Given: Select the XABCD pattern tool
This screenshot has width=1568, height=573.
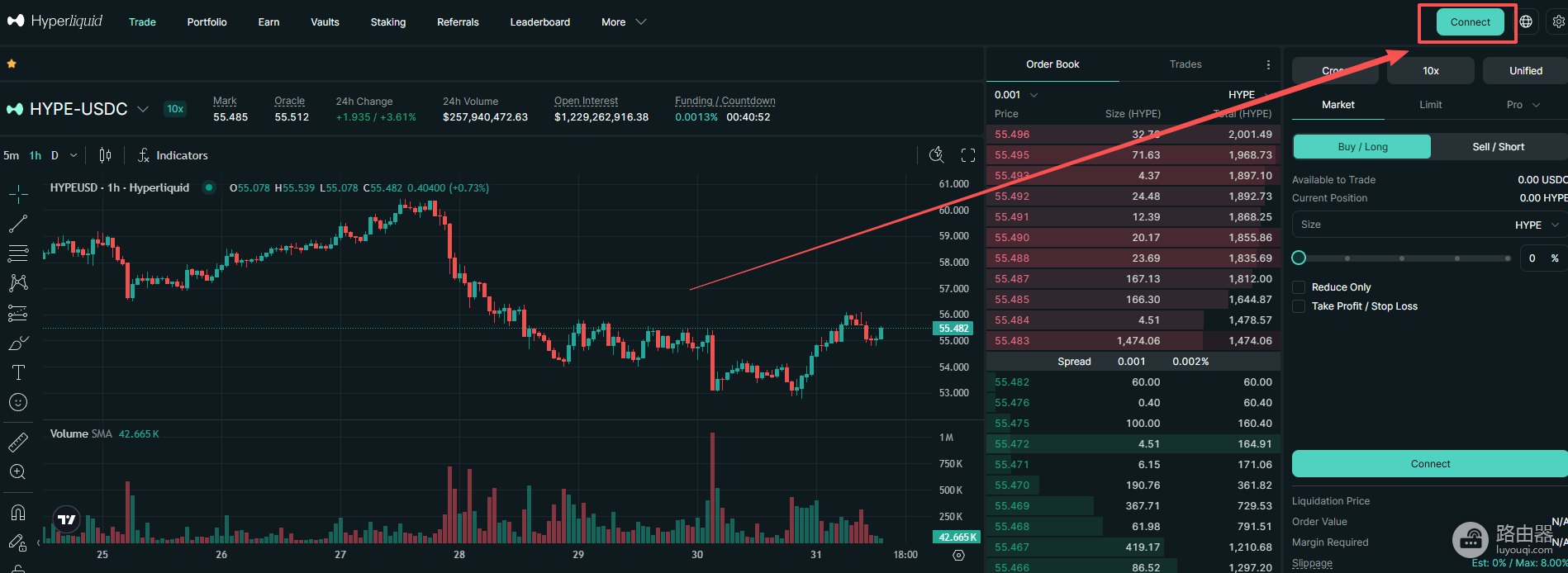Looking at the screenshot, I should [18, 283].
